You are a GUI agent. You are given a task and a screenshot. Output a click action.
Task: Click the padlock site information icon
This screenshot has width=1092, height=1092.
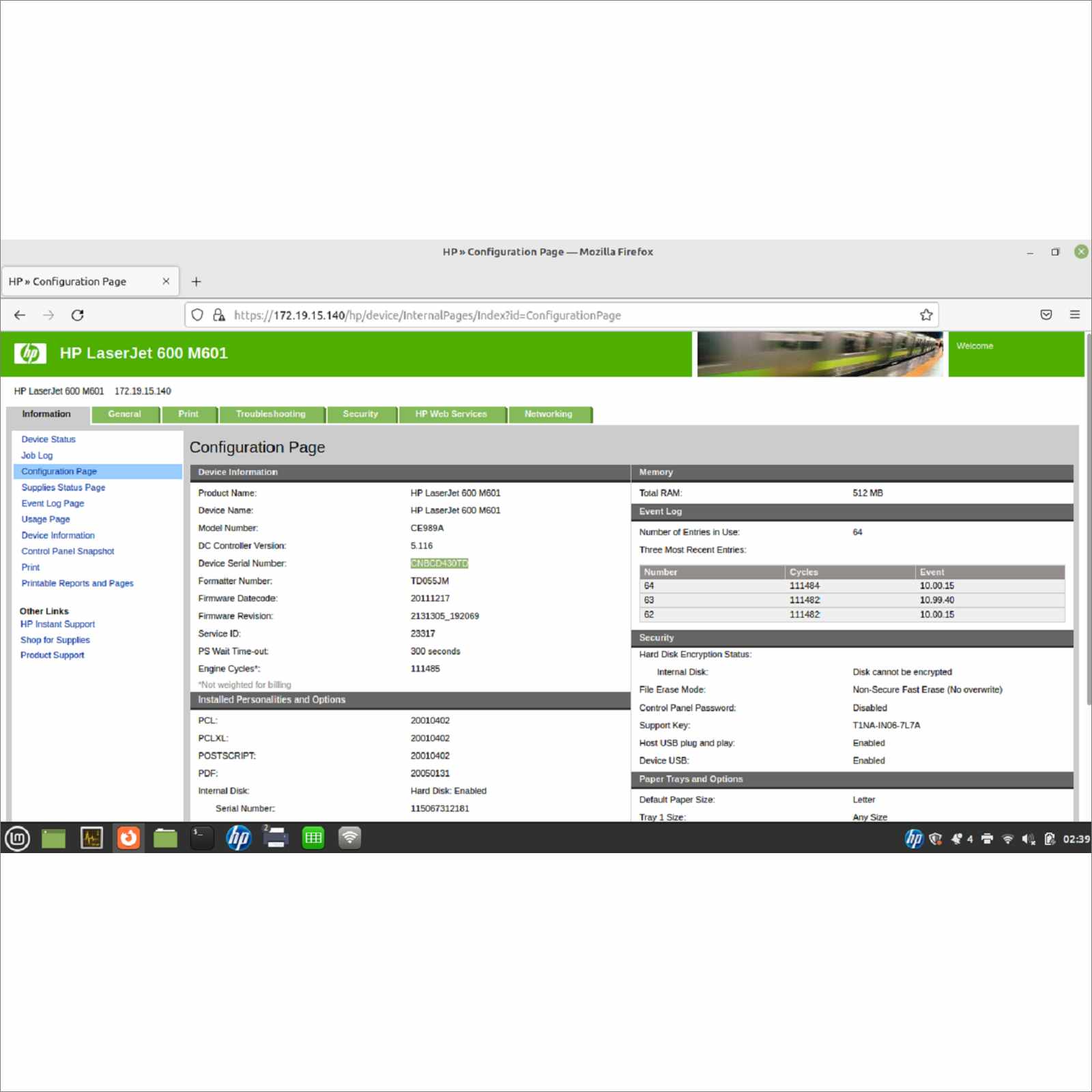coord(218,315)
